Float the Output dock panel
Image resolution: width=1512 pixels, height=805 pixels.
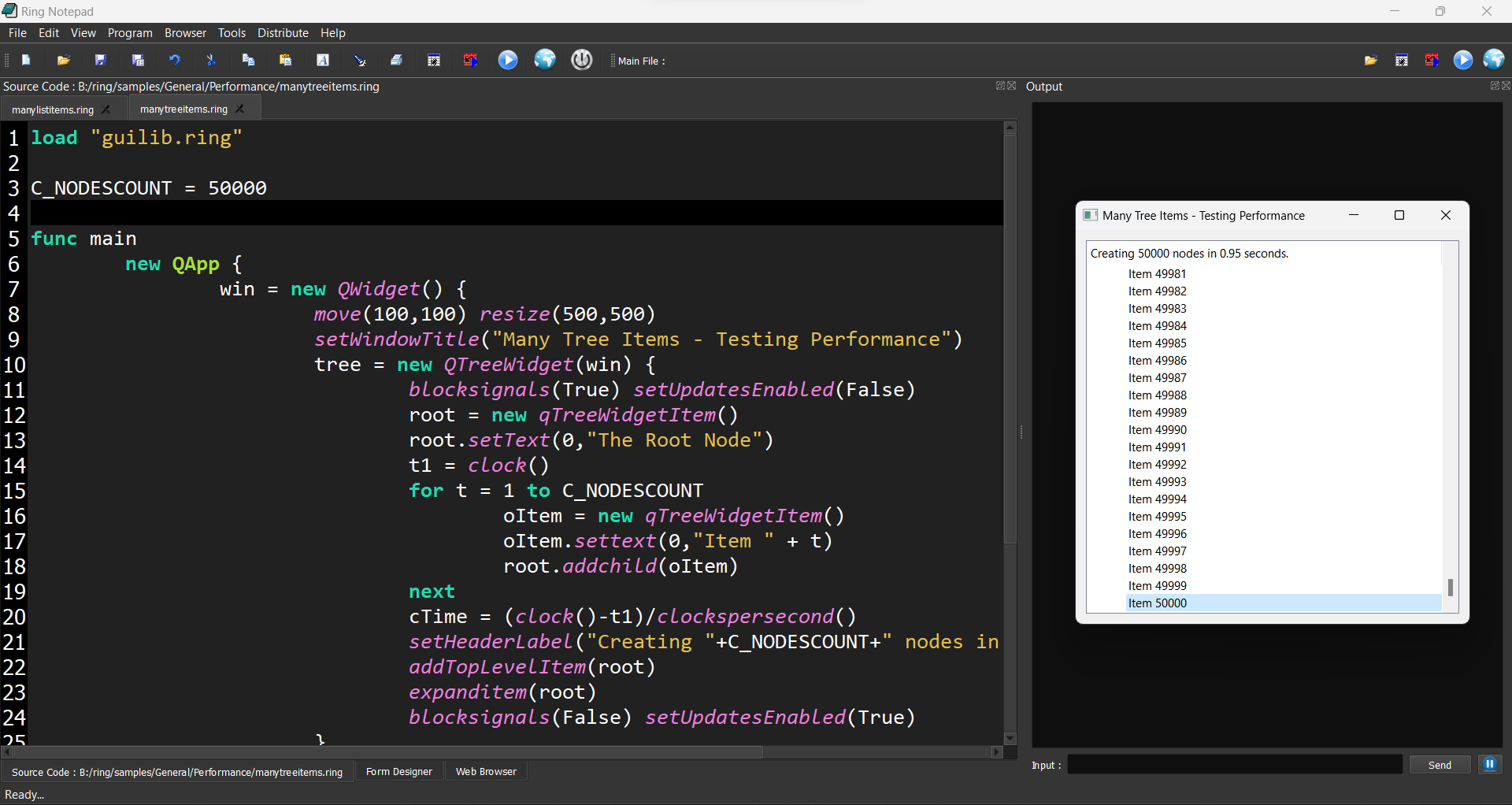1494,86
